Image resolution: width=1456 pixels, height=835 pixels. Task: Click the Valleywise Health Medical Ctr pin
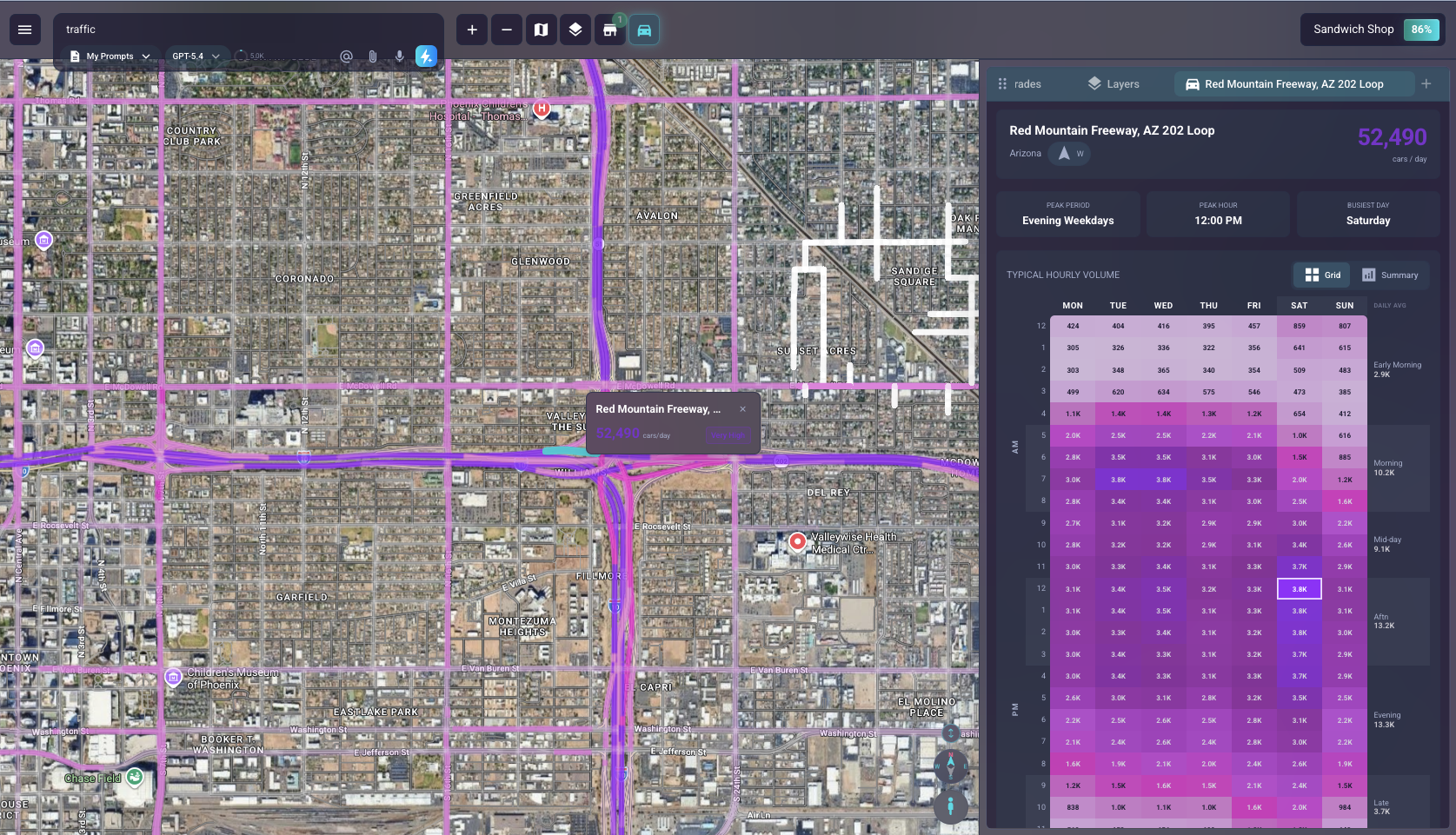pos(797,541)
